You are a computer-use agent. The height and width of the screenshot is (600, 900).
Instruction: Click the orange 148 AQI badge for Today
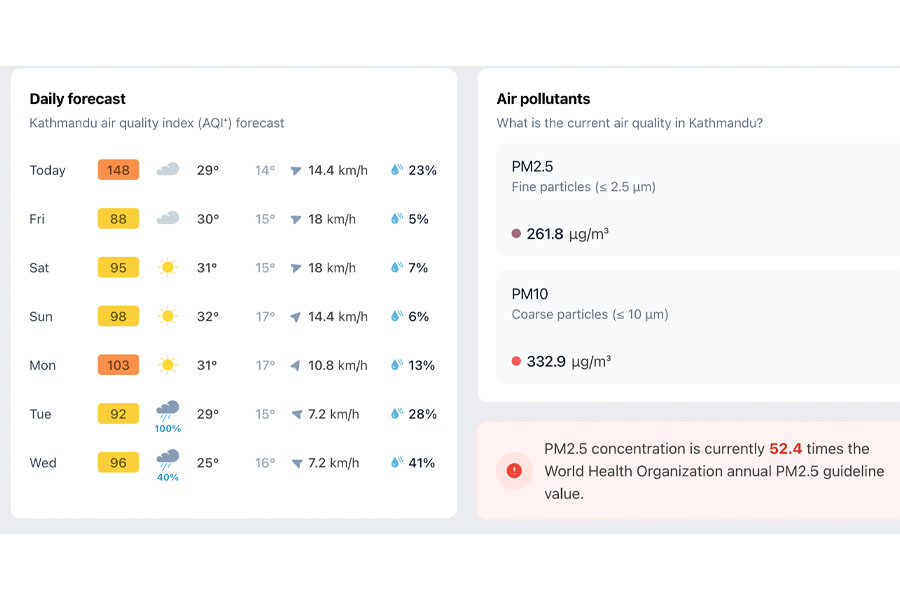pyautogui.click(x=117, y=170)
